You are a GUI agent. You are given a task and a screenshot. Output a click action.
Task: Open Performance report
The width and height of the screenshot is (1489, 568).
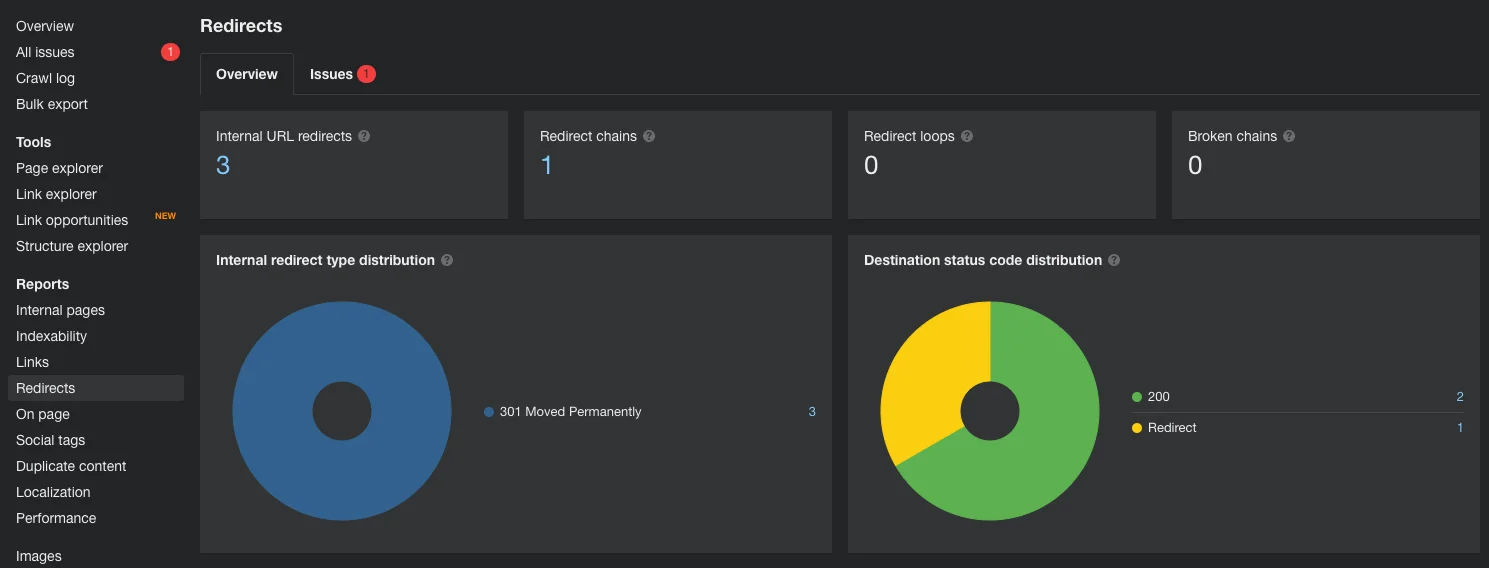56,518
